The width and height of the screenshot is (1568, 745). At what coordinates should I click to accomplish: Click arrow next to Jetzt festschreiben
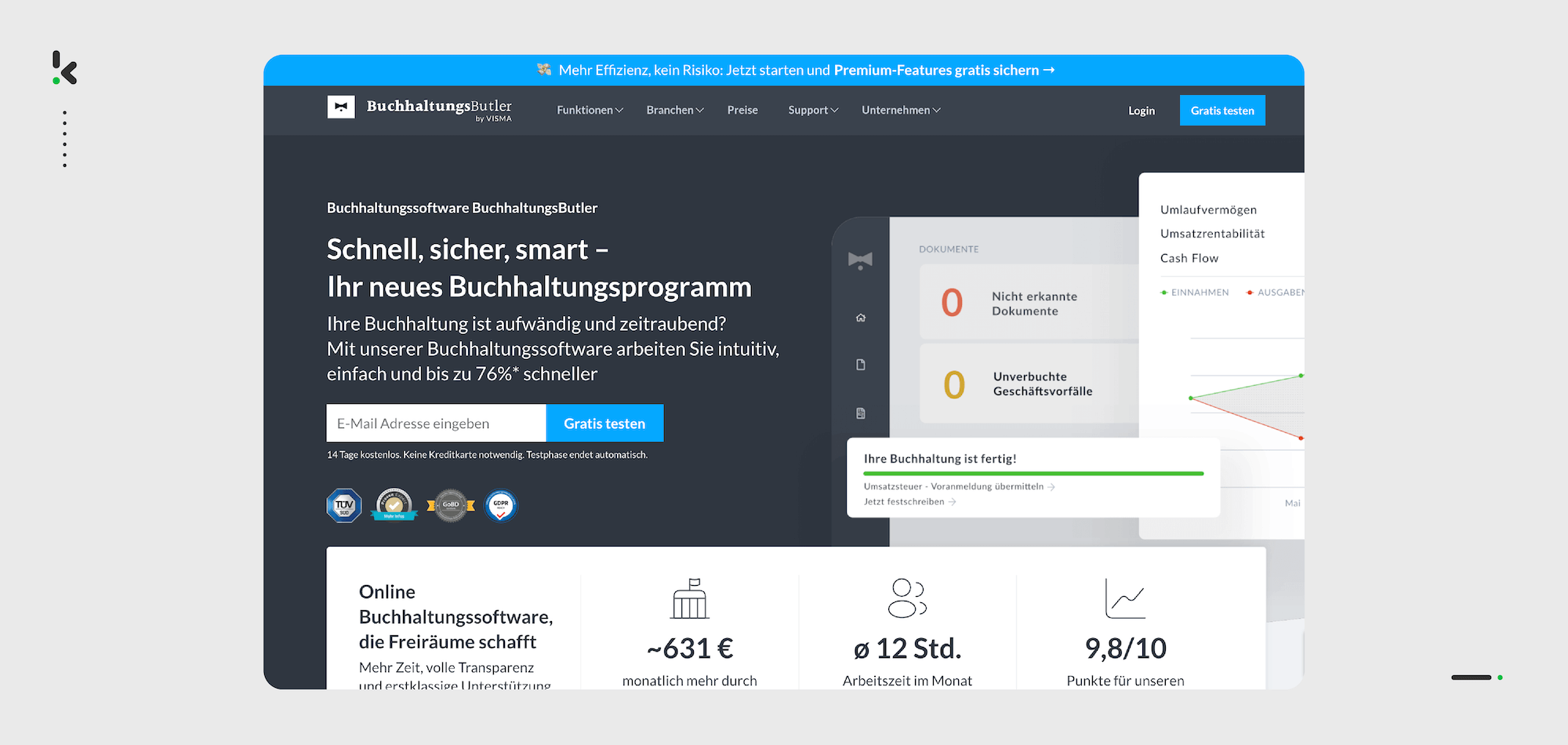(952, 502)
